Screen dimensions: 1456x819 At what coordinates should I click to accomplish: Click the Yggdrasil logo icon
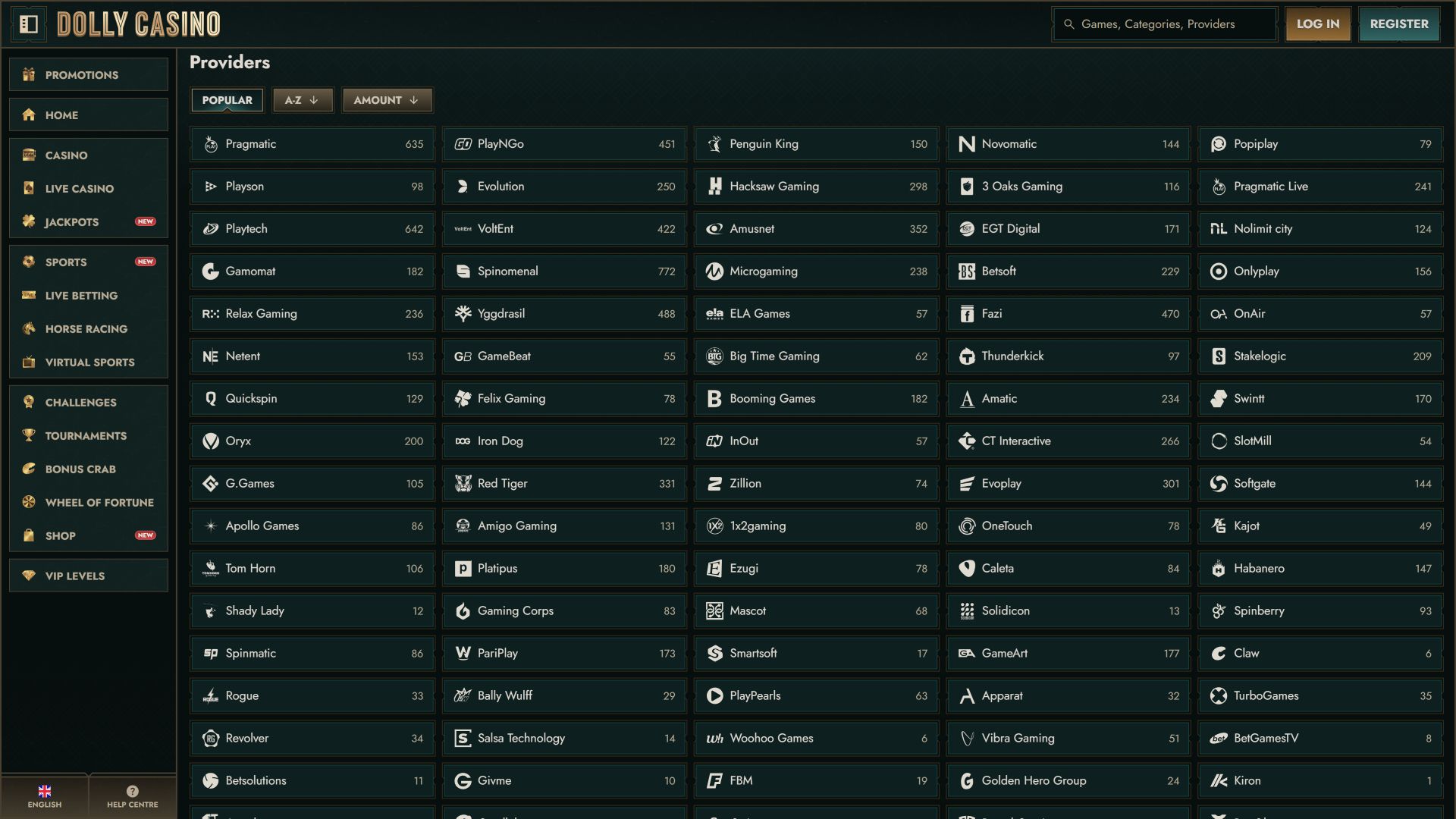point(463,314)
